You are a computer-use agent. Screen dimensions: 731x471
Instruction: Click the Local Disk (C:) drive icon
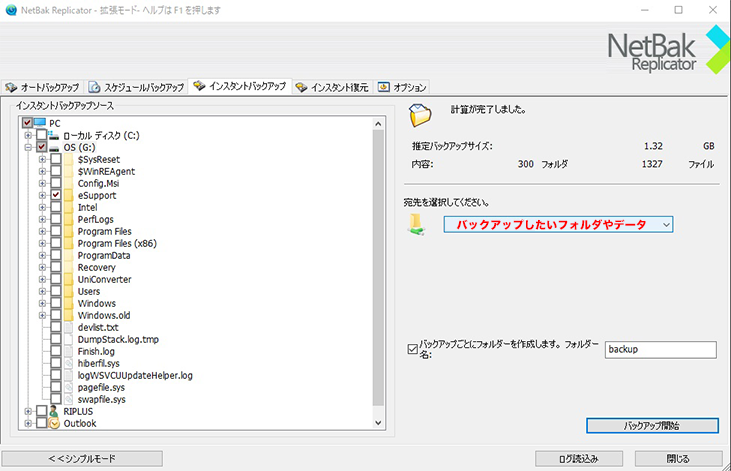tap(54, 135)
